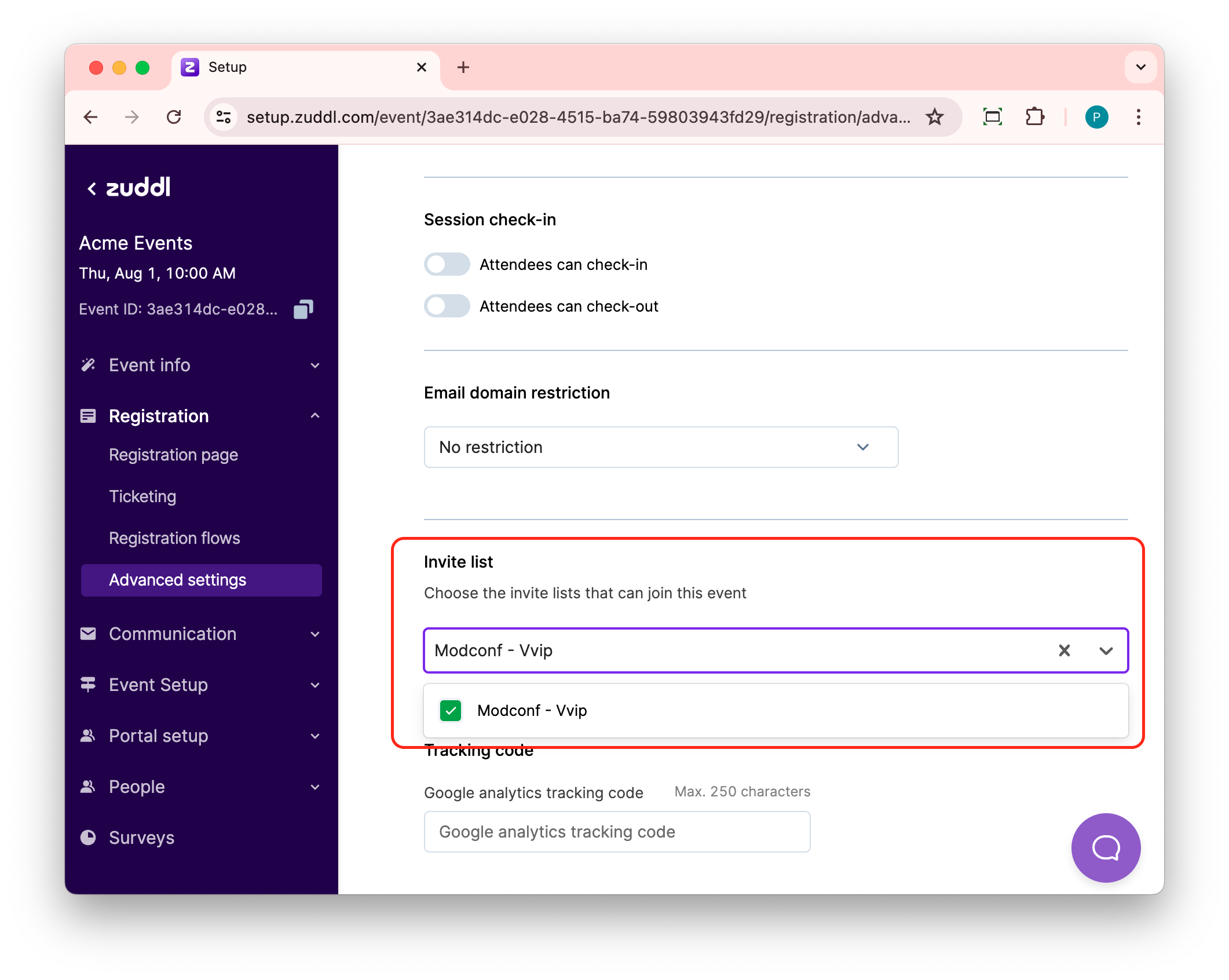Screen dimensions: 1229x980
Task: Enable Attendees can check-in toggle
Action: [447, 265]
